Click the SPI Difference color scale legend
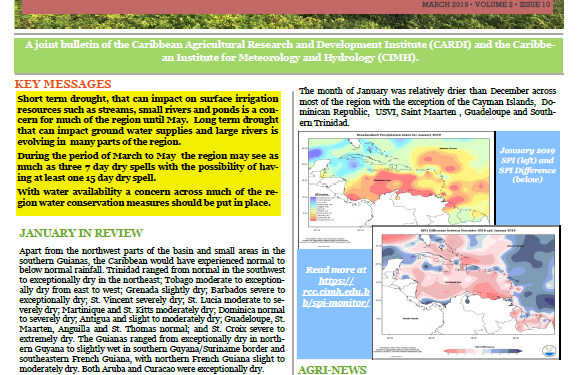Screen dimensions: 578x375 pyautogui.click(x=483, y=350)
